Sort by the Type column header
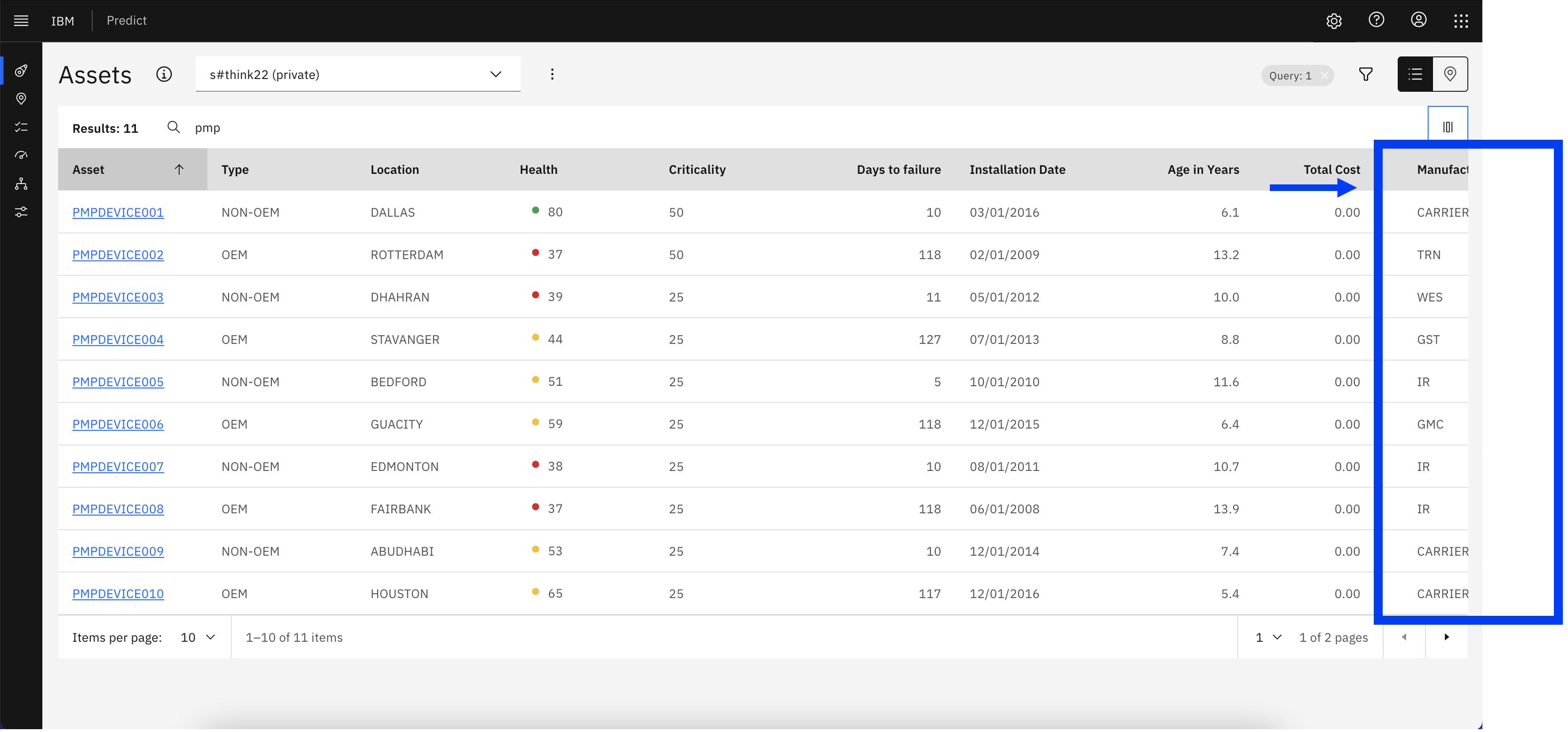 pyautogui.click(x=235, y=169)
